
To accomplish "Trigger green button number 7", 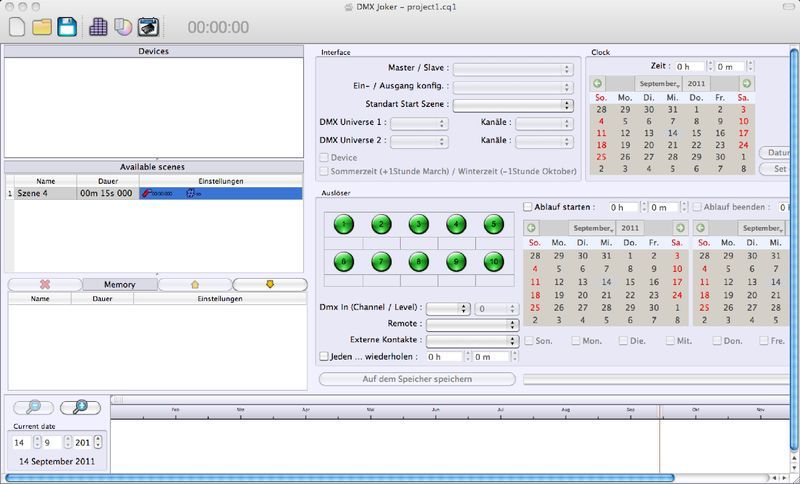I will [381, 262].
